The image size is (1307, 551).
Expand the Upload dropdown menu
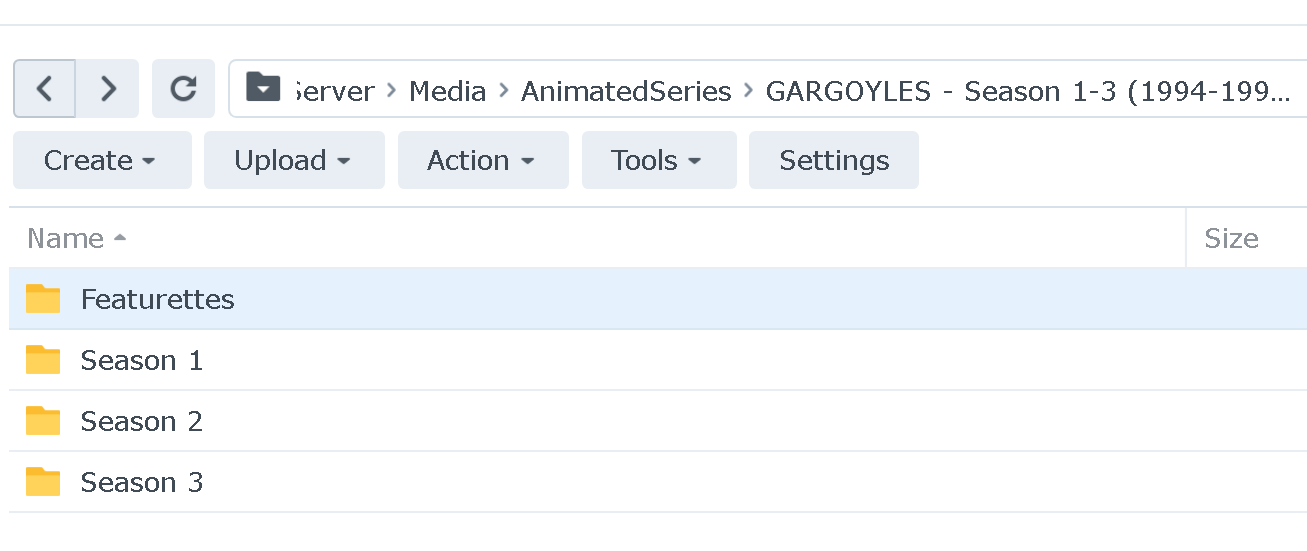click(x=293, y=160)
